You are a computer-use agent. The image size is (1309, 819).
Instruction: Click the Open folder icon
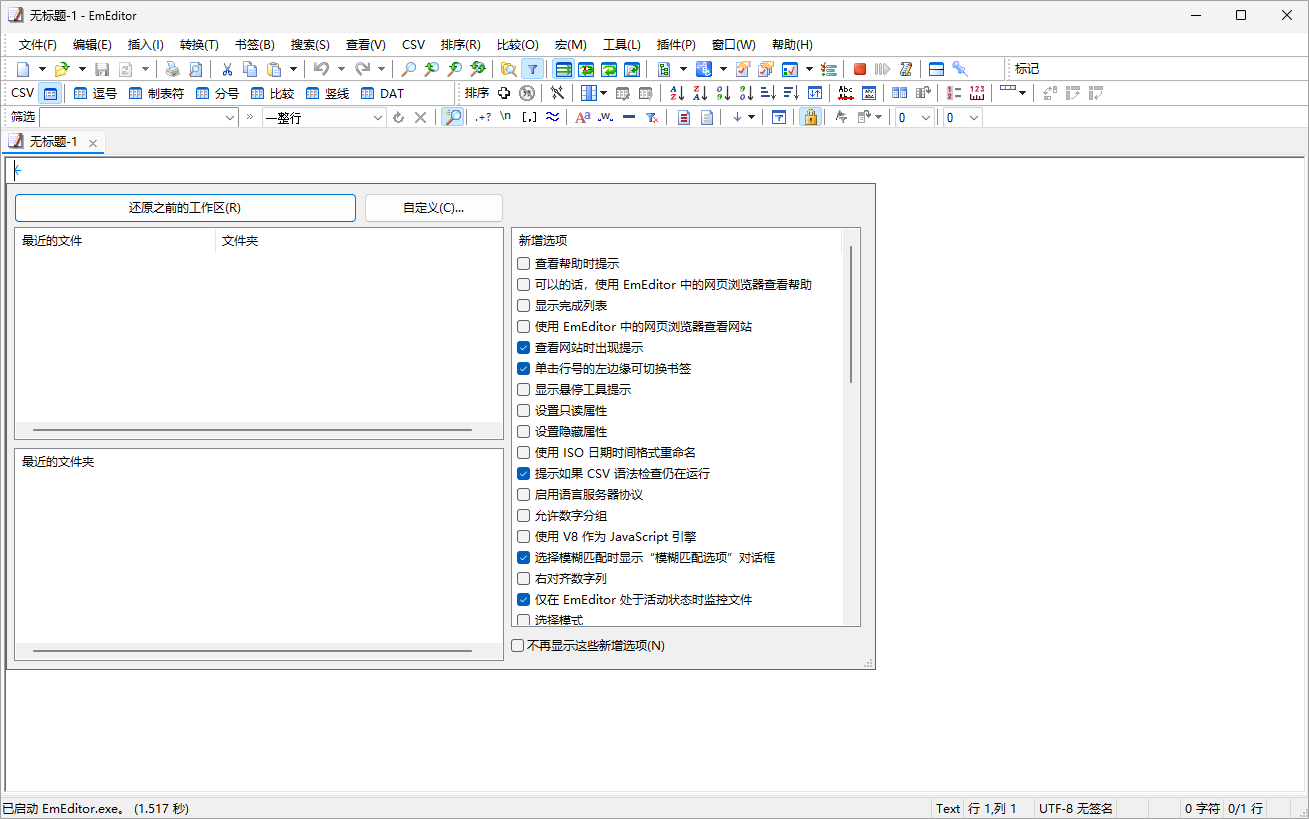point(62,69)
